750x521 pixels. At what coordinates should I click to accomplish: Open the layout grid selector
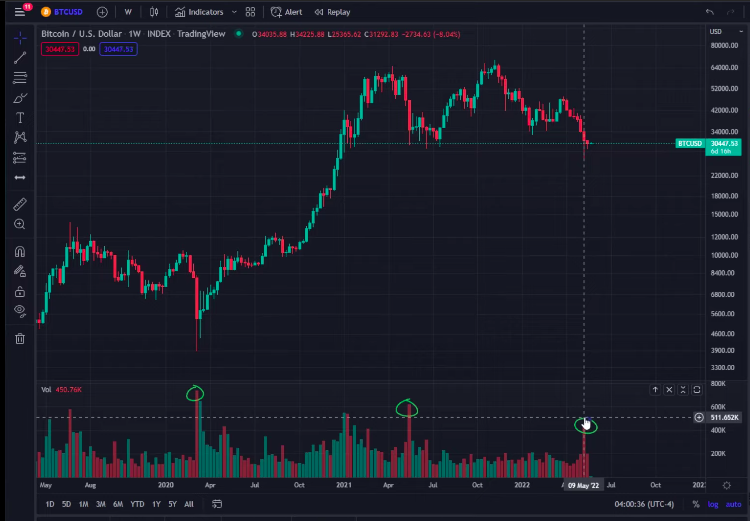250,12
